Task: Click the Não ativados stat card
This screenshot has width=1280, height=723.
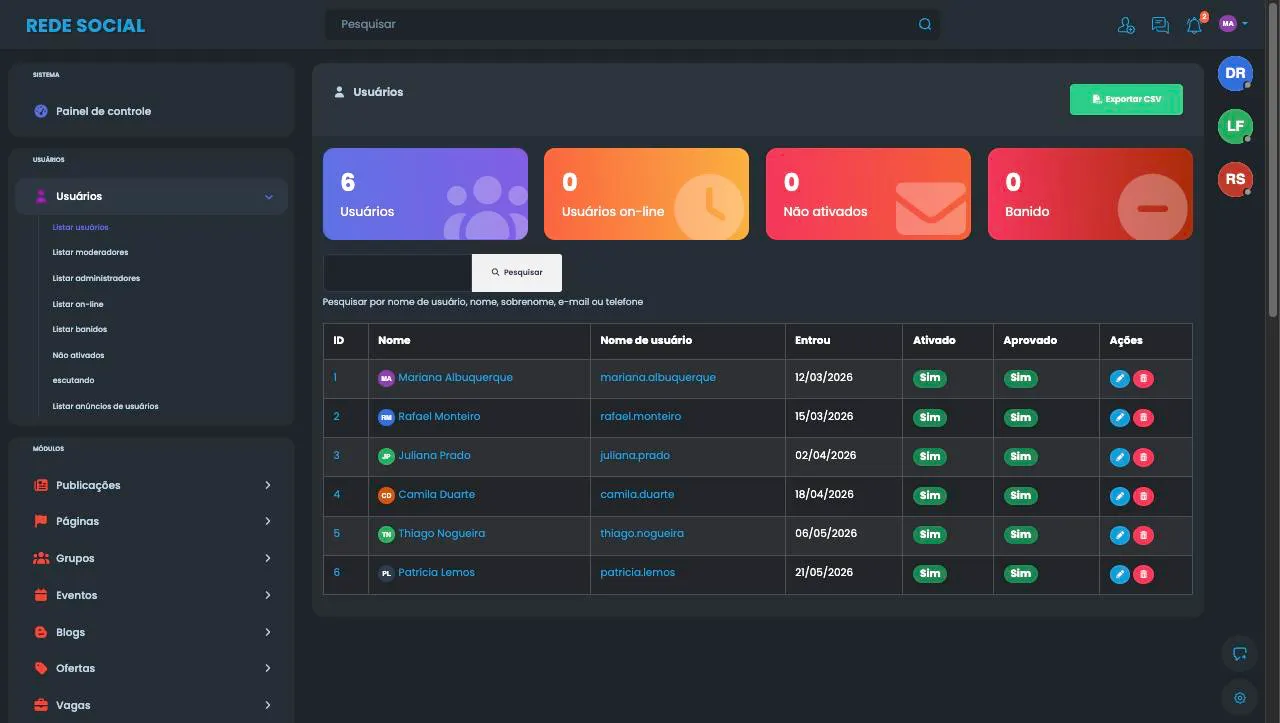Action: click(x=868, y=194)
